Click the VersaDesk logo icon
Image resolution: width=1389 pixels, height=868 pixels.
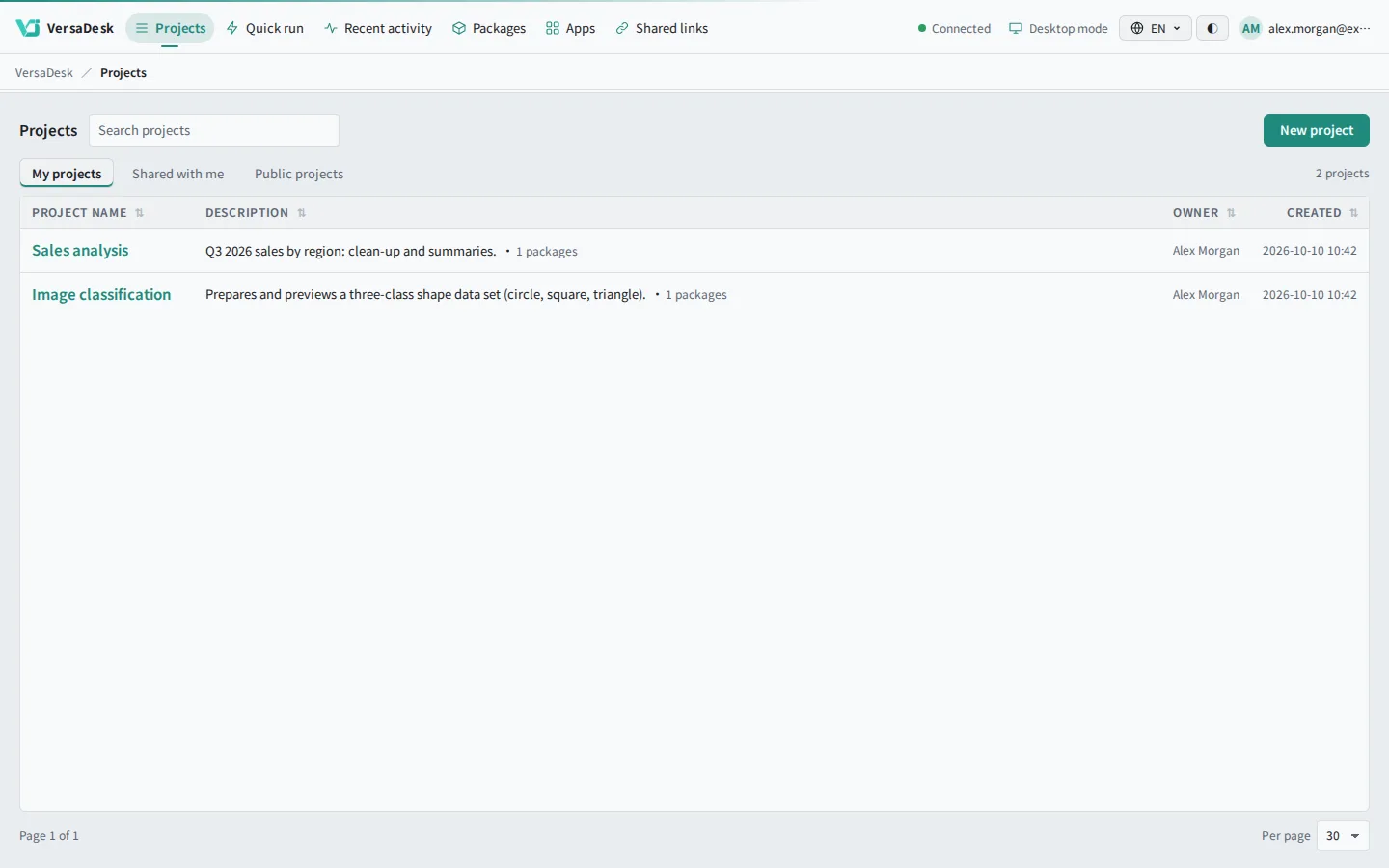[x=28, y=28]
